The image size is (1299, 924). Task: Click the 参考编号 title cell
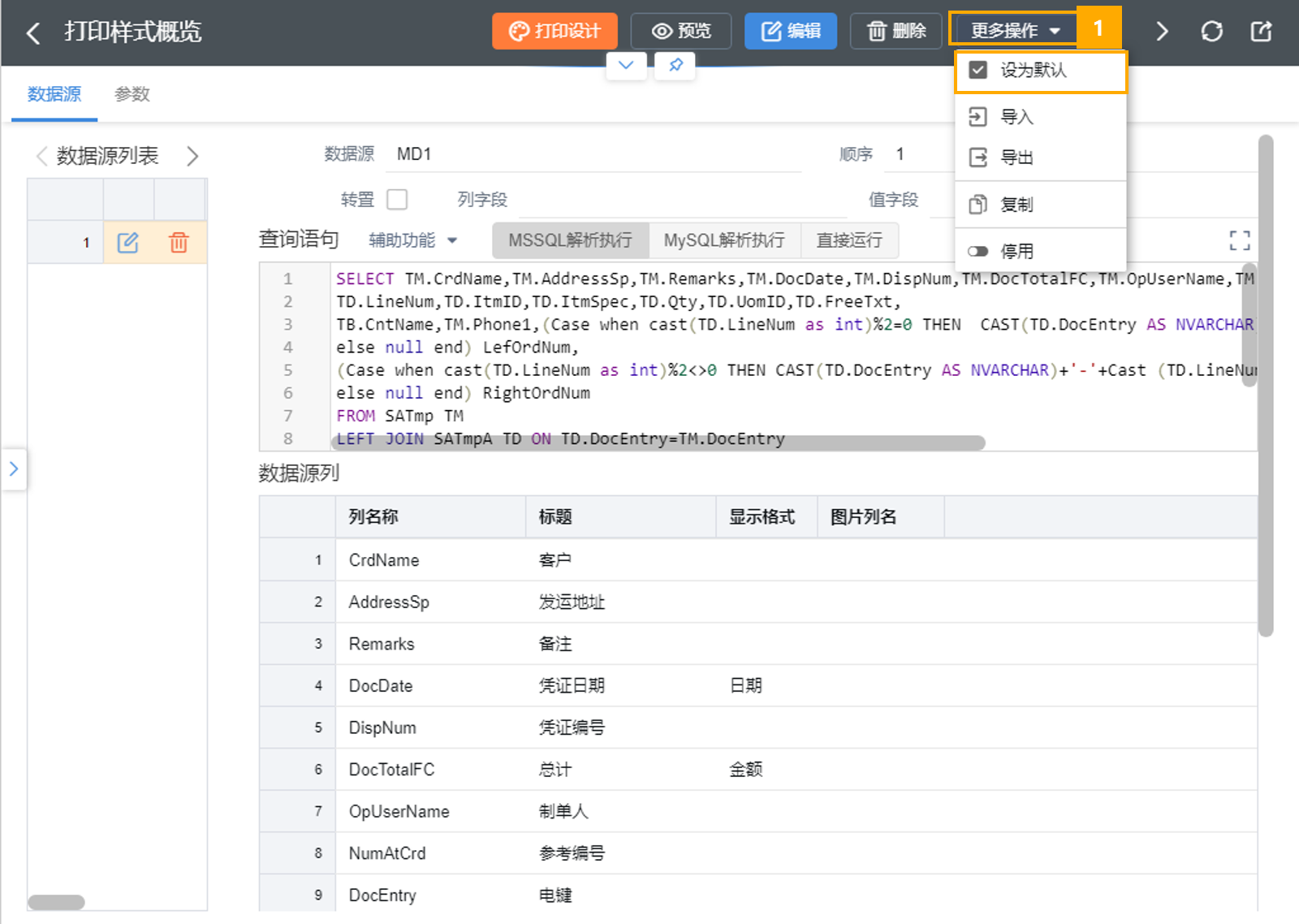click(x=621, y=853)
